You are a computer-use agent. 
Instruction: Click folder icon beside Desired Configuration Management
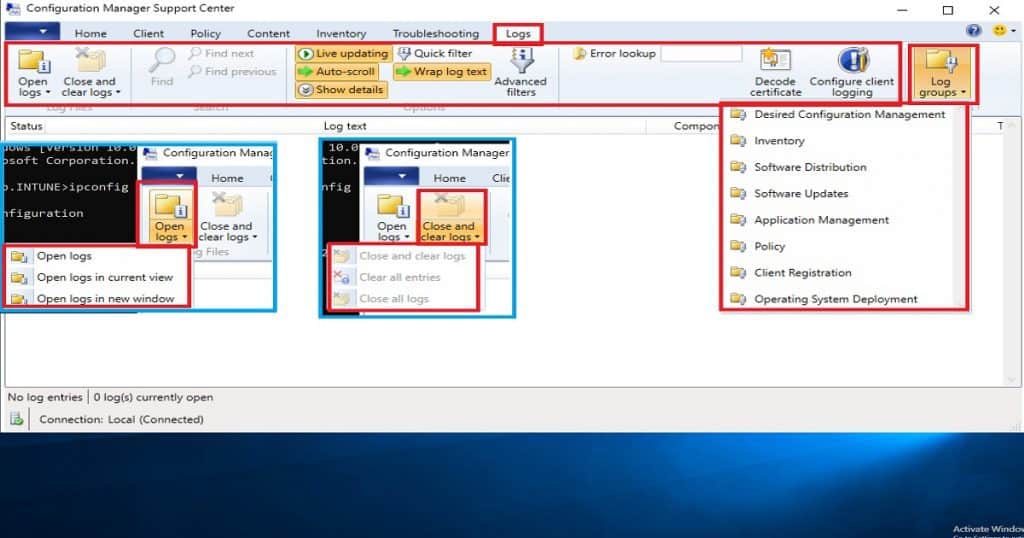738,114
